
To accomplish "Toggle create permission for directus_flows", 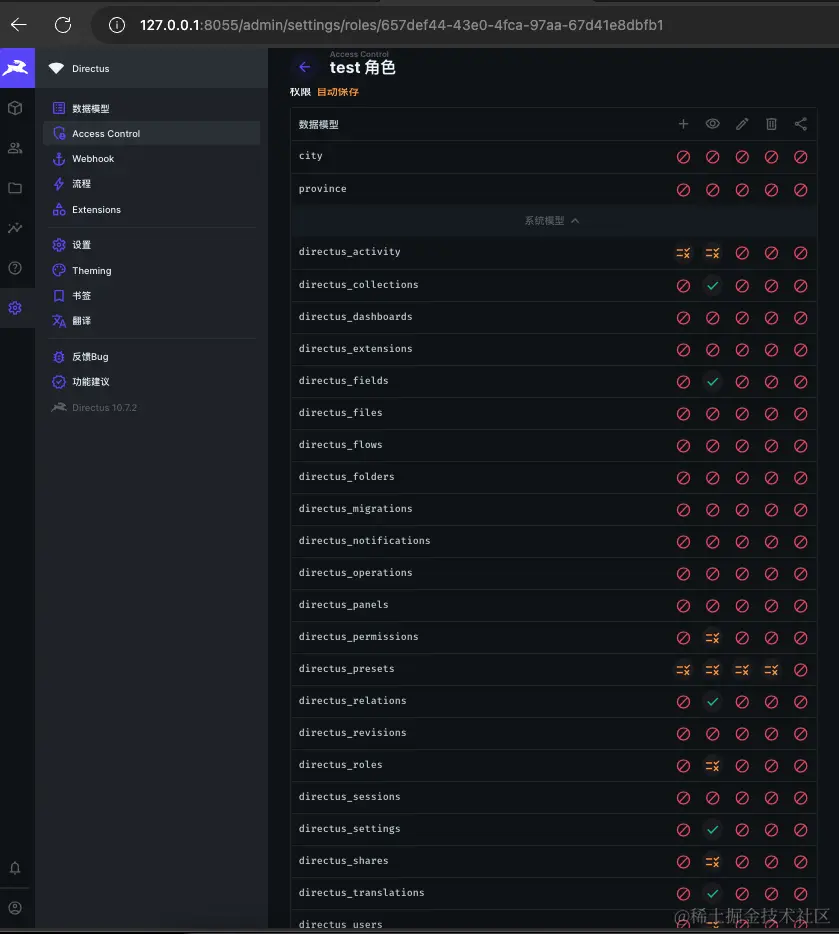I will tap(683, 446).
